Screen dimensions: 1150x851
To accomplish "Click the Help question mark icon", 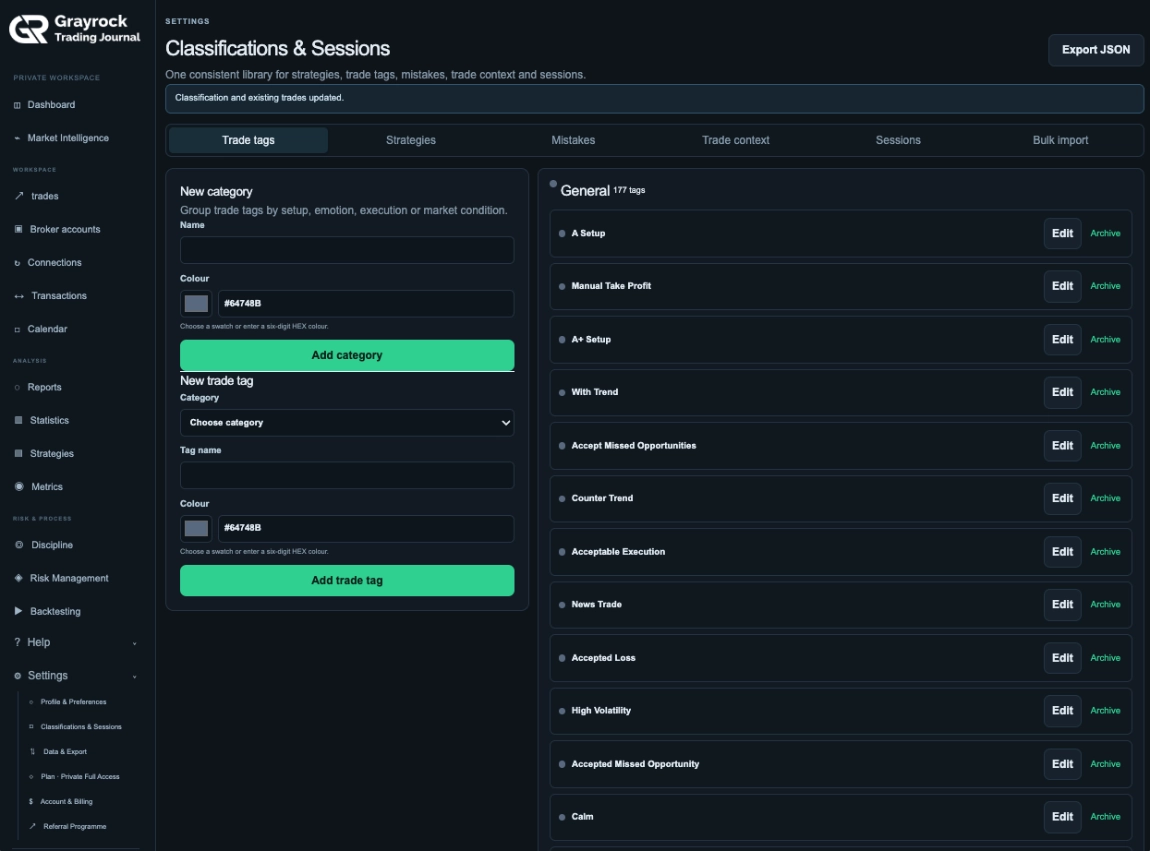I will pos(17,642).
